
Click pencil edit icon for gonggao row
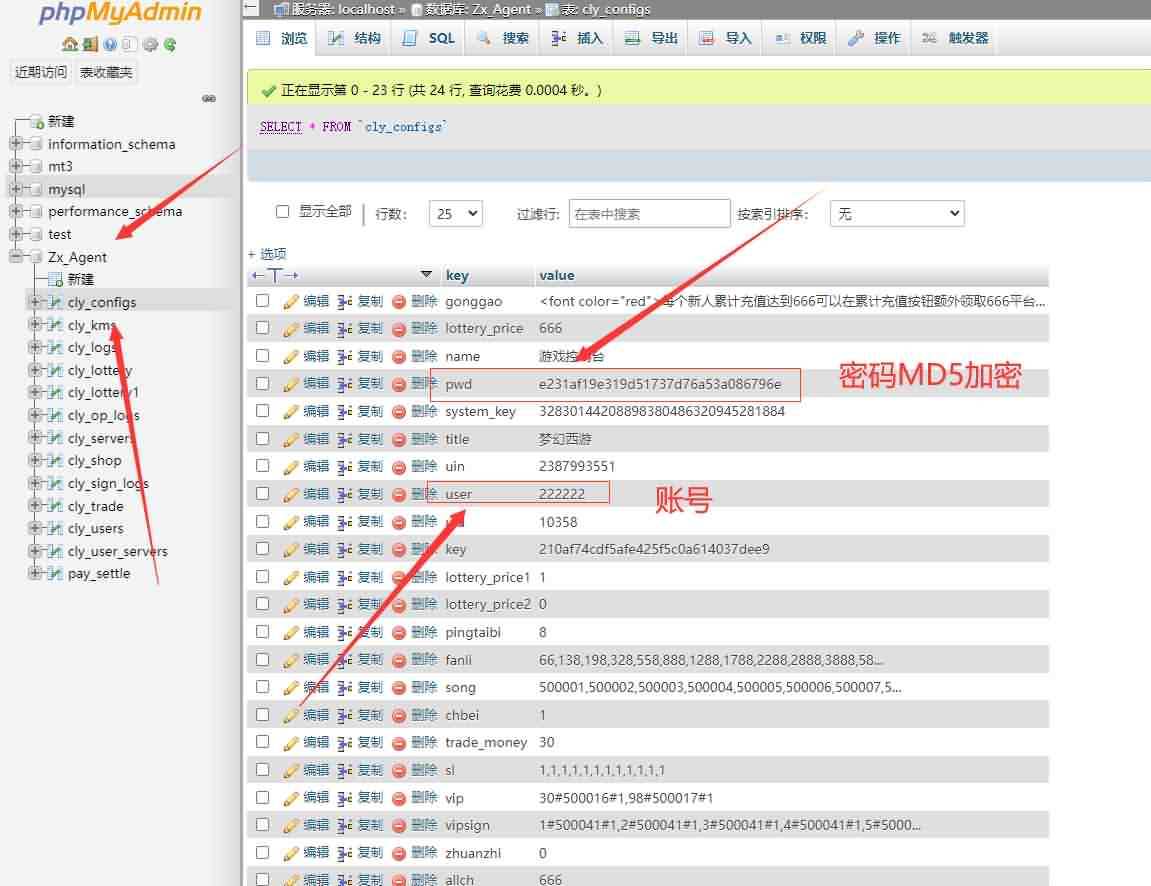pyautogui.click(x=291, y=301)
